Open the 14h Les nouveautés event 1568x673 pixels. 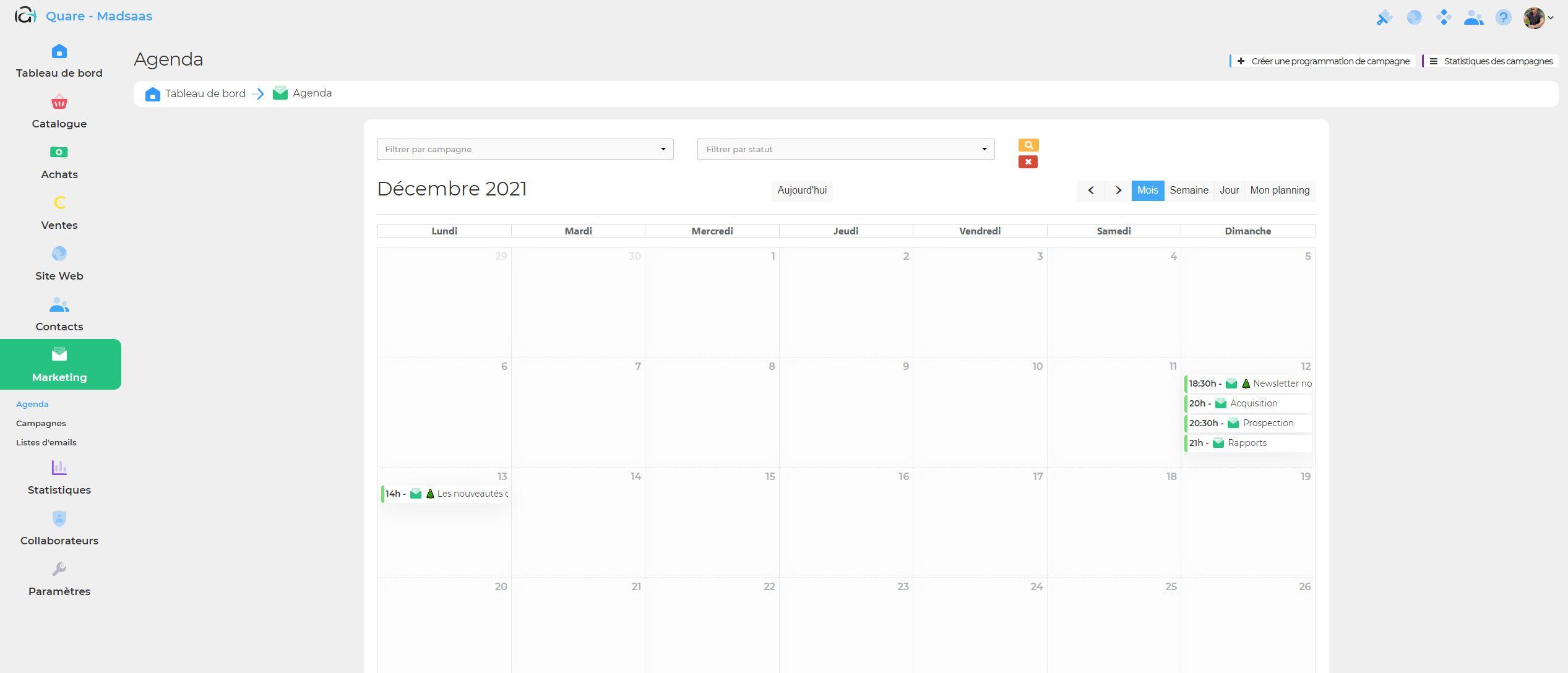point(445,494)
